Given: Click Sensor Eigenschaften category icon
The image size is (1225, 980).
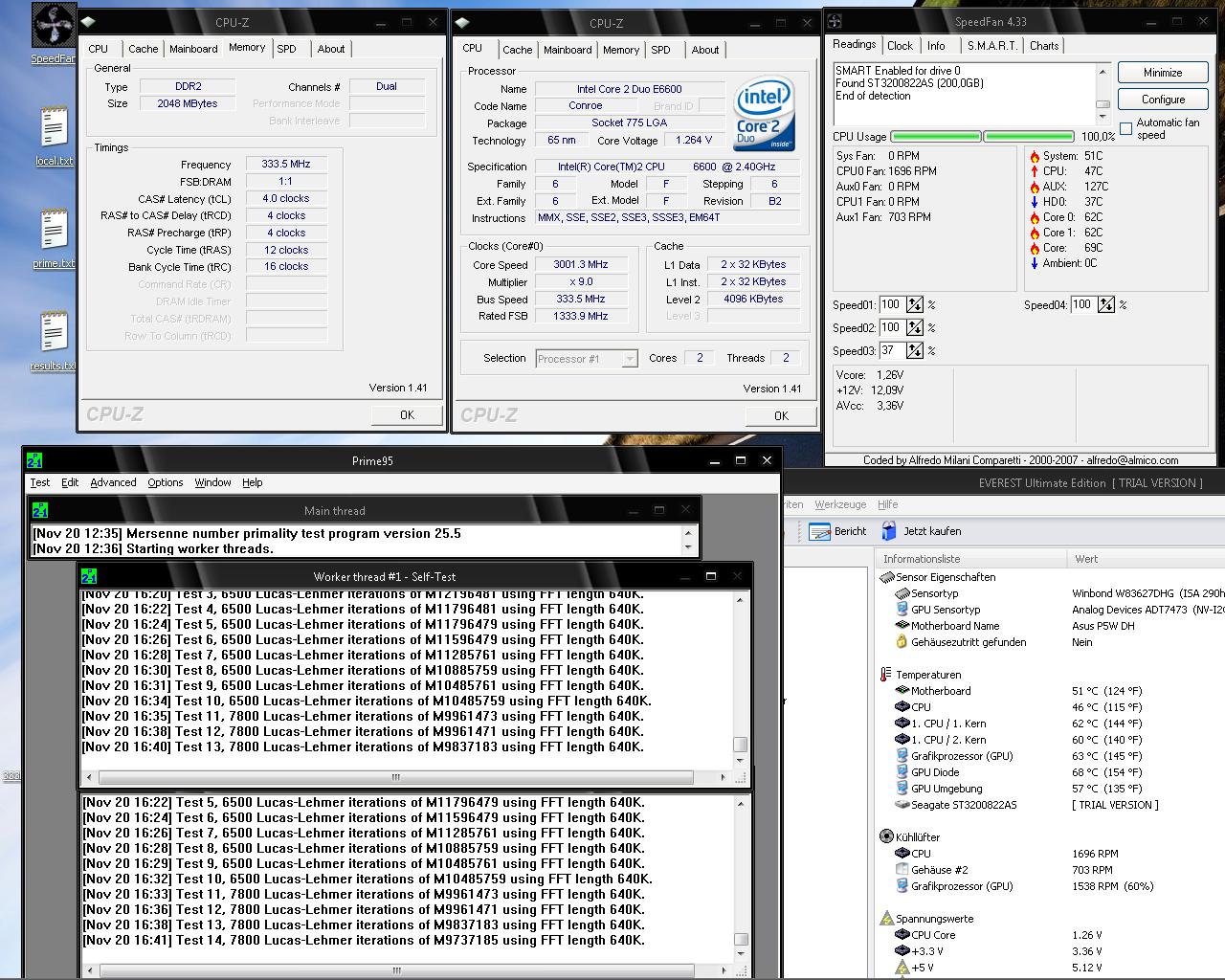Looking at the screenshot, I should click(886, 577).
